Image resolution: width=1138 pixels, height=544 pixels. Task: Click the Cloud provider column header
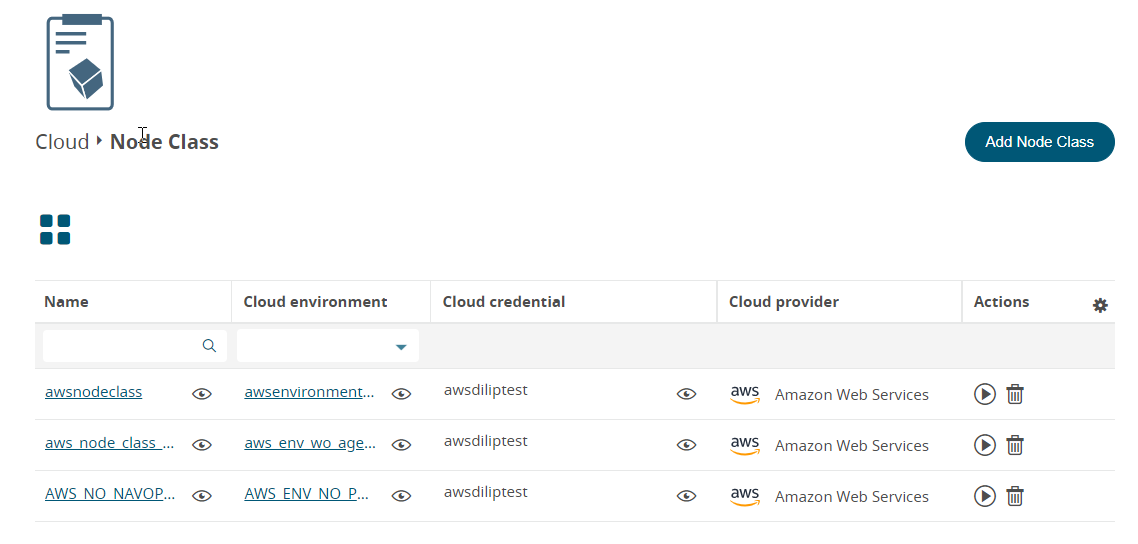(x=784, y=302)
